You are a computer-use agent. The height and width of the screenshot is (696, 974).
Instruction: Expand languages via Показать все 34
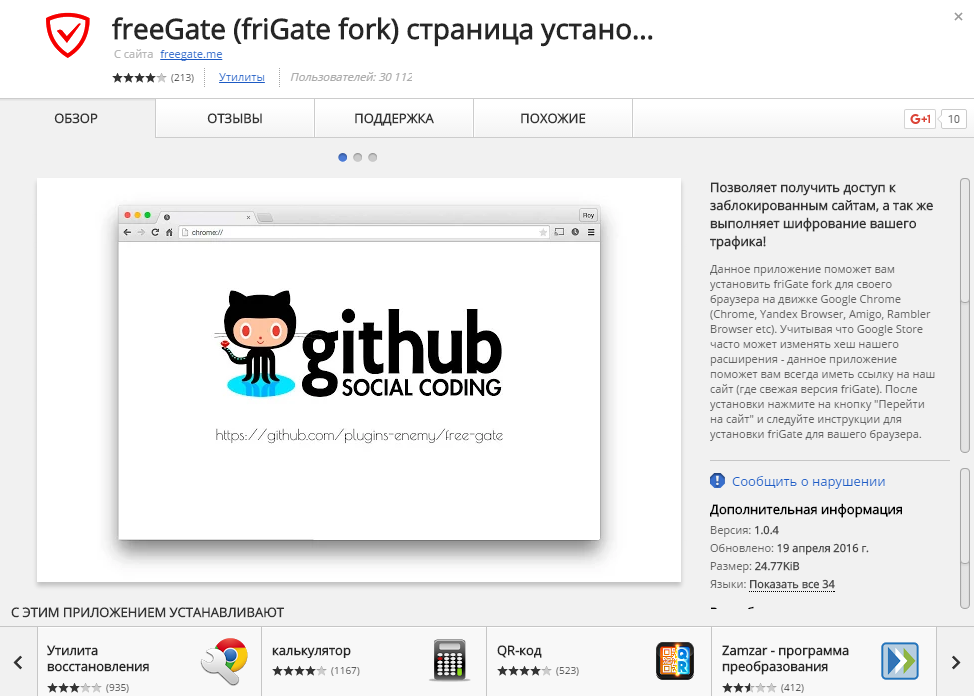pyautogui.click(x=791, y=584)
